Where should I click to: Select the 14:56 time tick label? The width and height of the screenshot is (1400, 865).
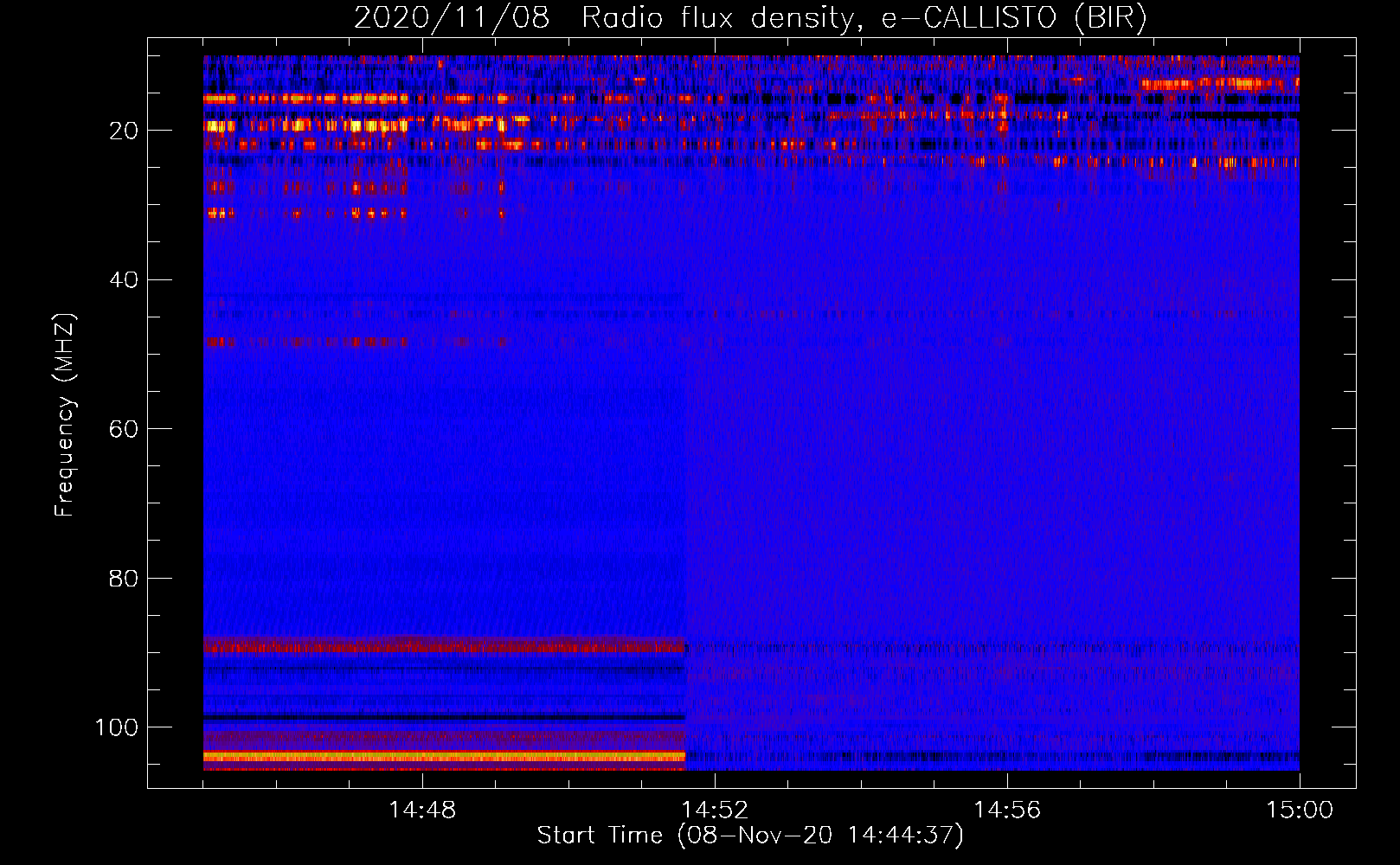1007,811
